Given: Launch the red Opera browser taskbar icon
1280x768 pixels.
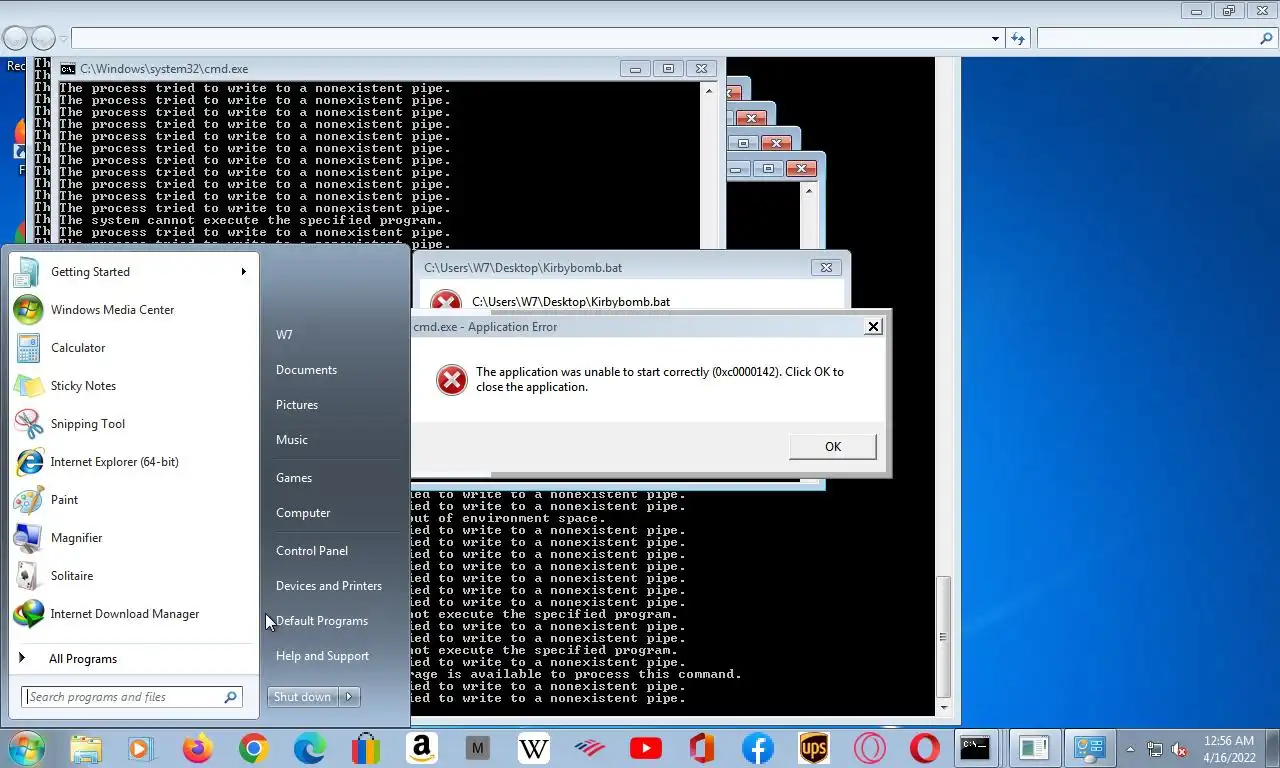Looking at the screenshot, I should [925, 748].
